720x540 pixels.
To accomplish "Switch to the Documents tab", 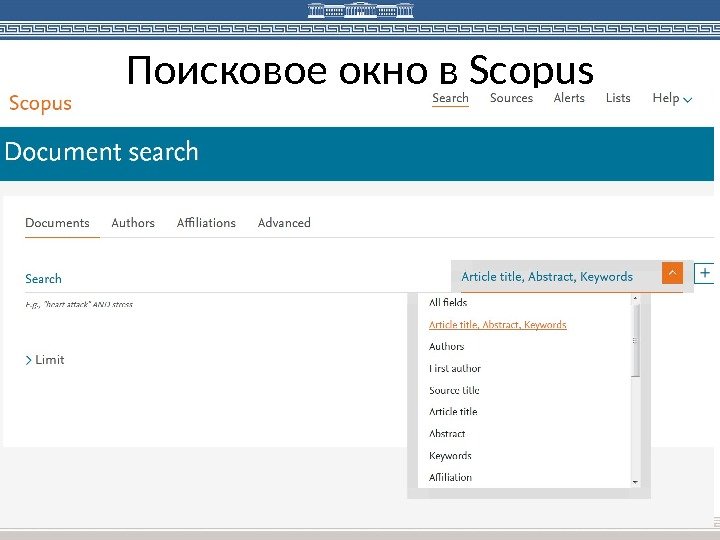I will tap(57, 223).
